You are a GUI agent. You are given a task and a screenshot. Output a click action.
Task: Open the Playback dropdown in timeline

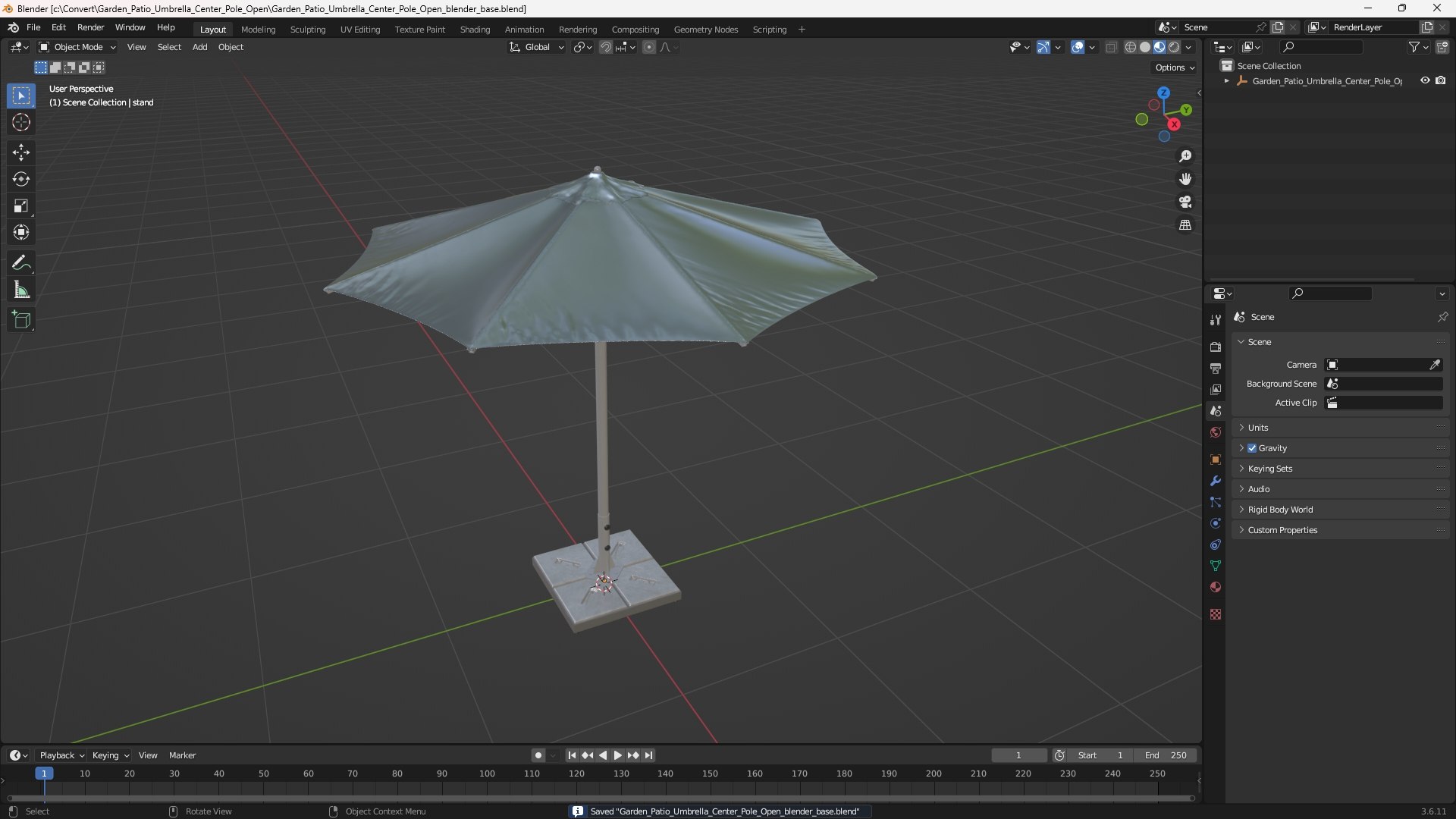[61, 755]
